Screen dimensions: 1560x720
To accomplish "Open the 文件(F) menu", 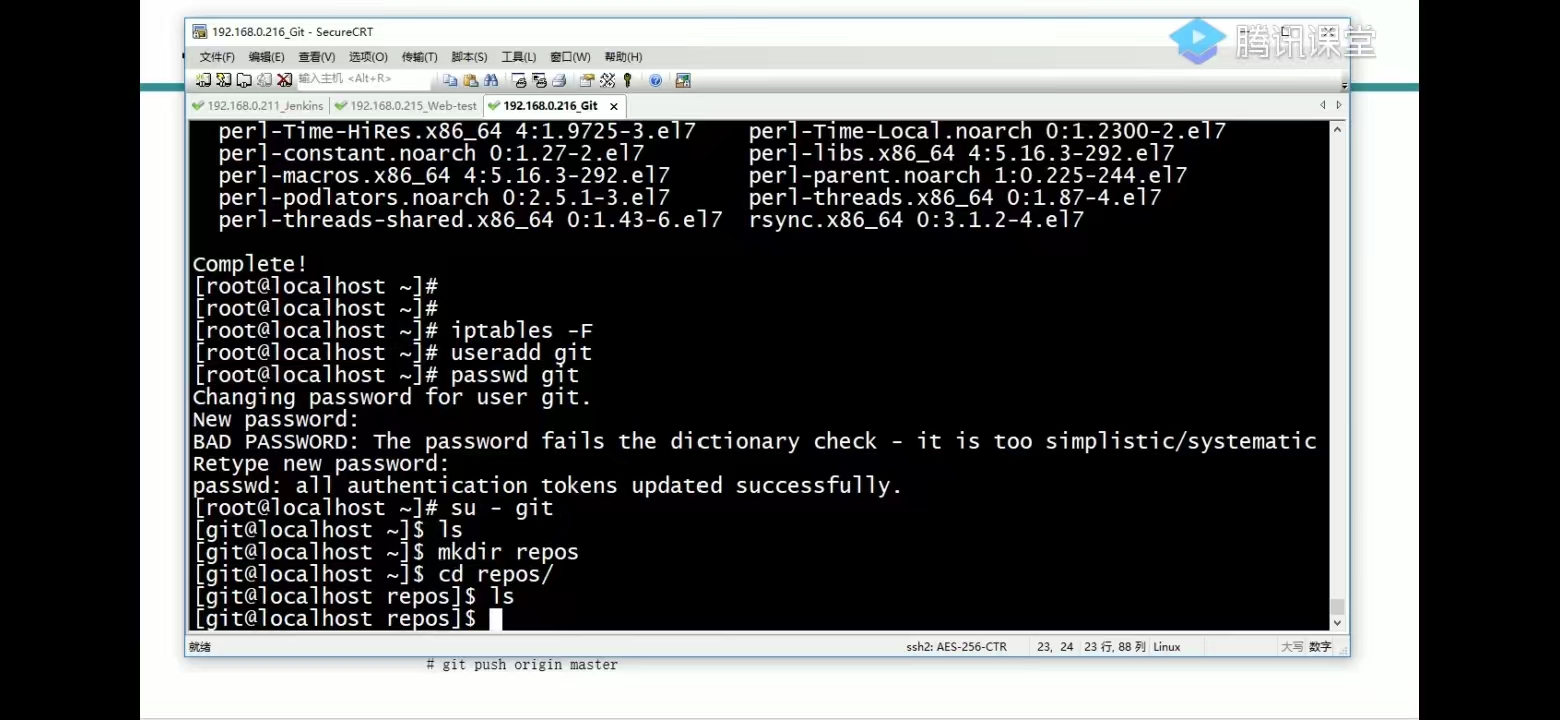I will tap(217, 57).
